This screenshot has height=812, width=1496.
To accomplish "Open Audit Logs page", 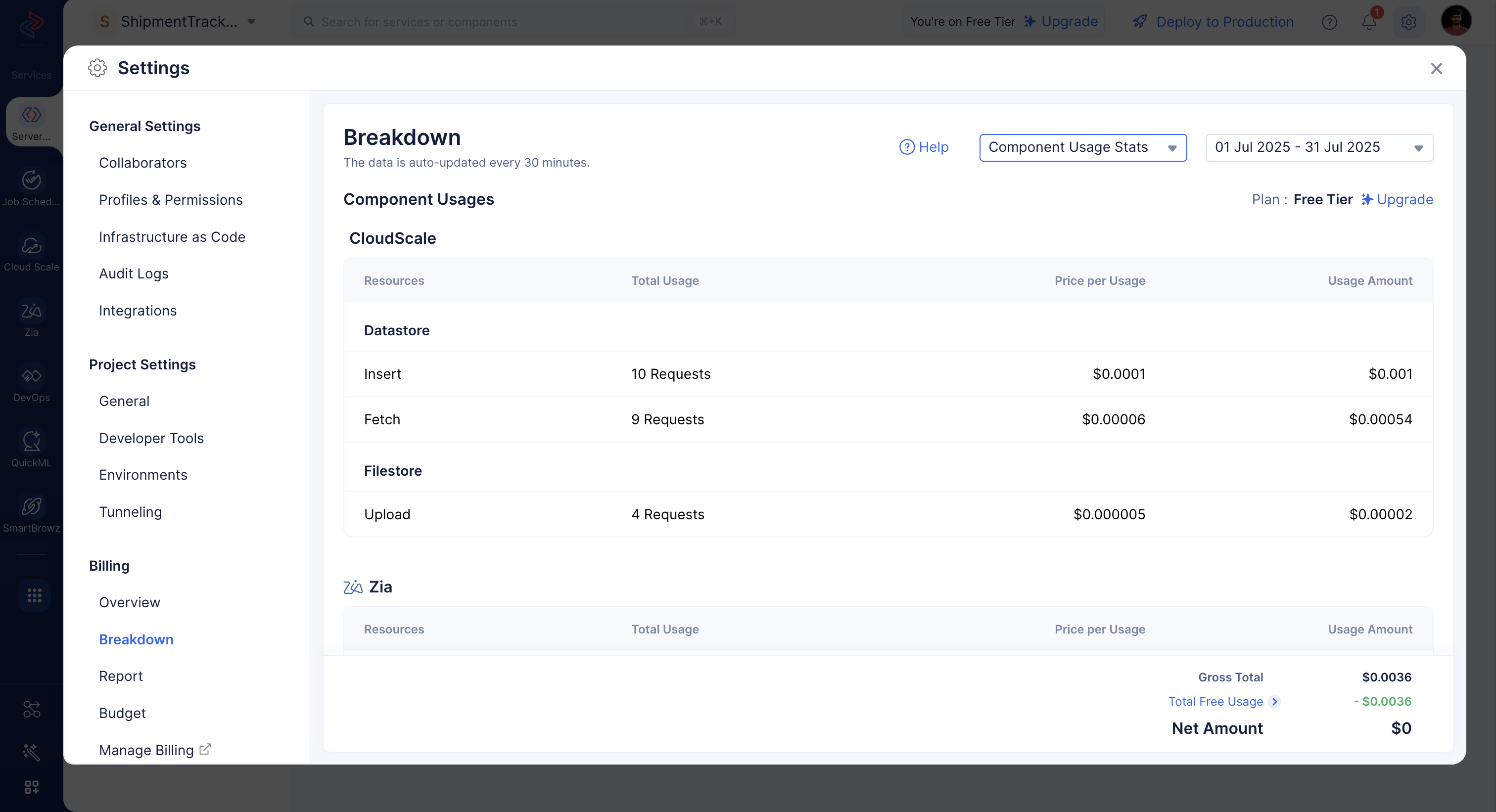I will pyautogui.click(x=134, y=273).
